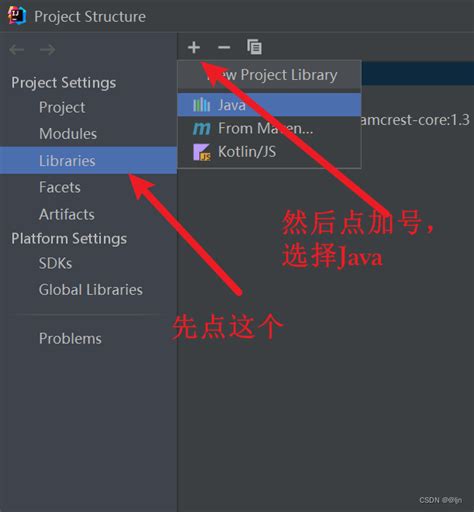The height and width of the screenshot is (512, 474).
Task: Click the forward navigation arrow
Action: (47, 50)
